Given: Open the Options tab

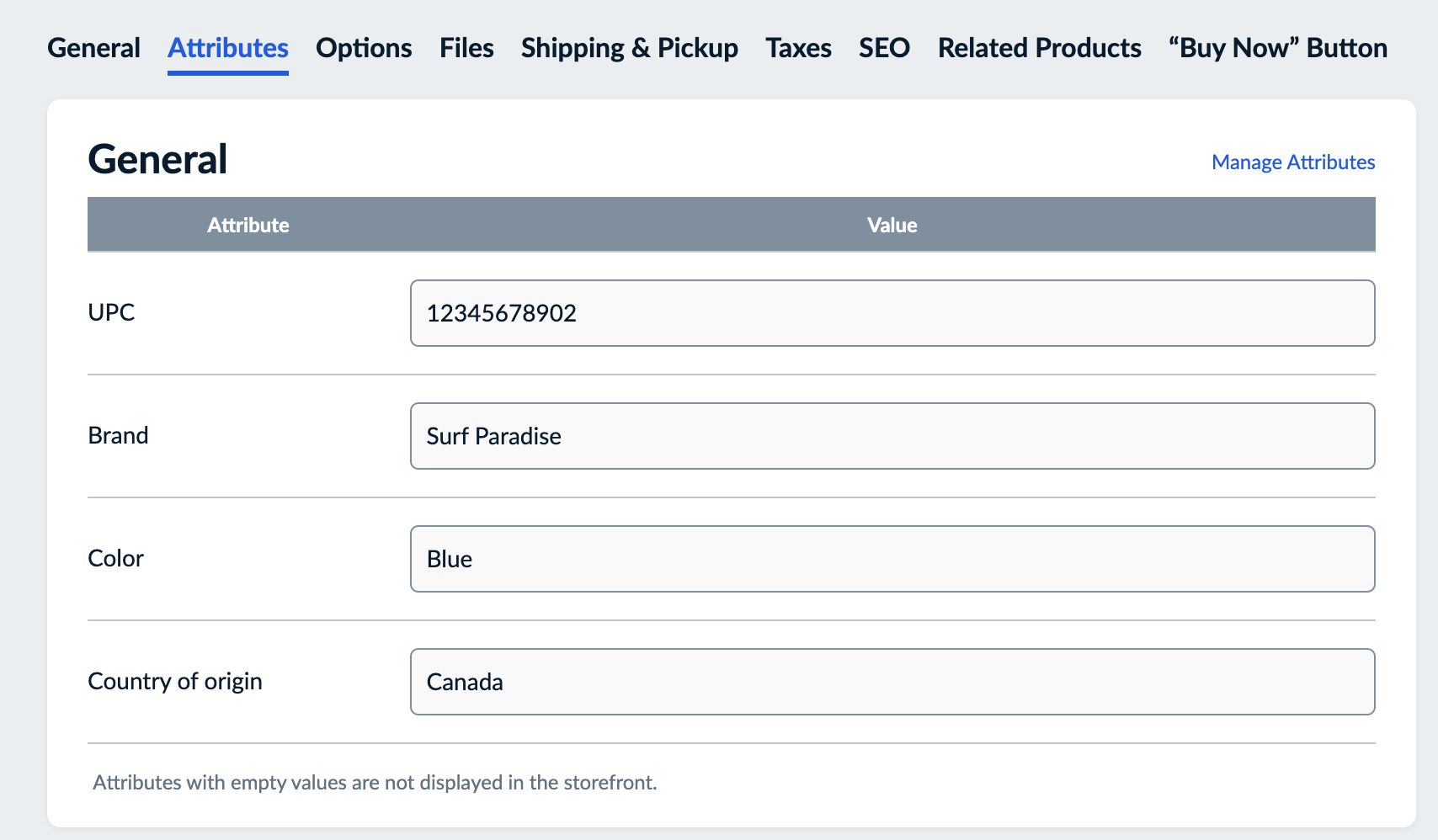Looking at the screenshot, I should tap(364, 48).
